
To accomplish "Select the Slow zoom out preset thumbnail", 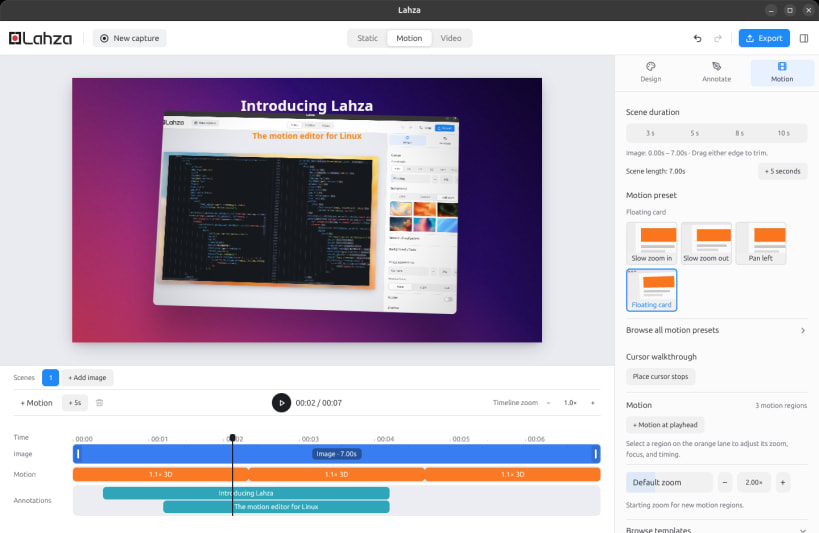I will [x=706, y=243].
